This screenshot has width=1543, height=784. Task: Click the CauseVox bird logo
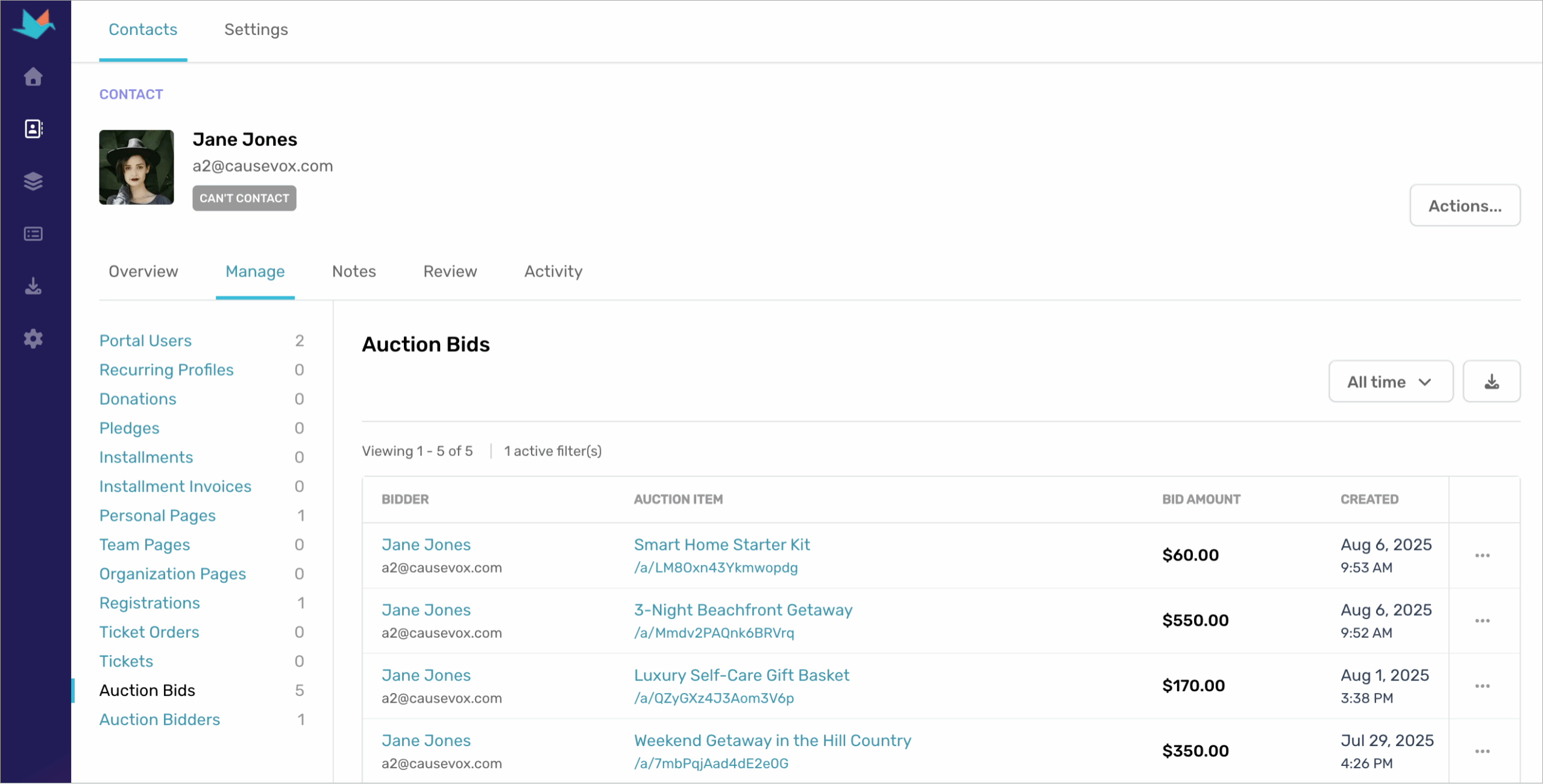pos(34,24)
